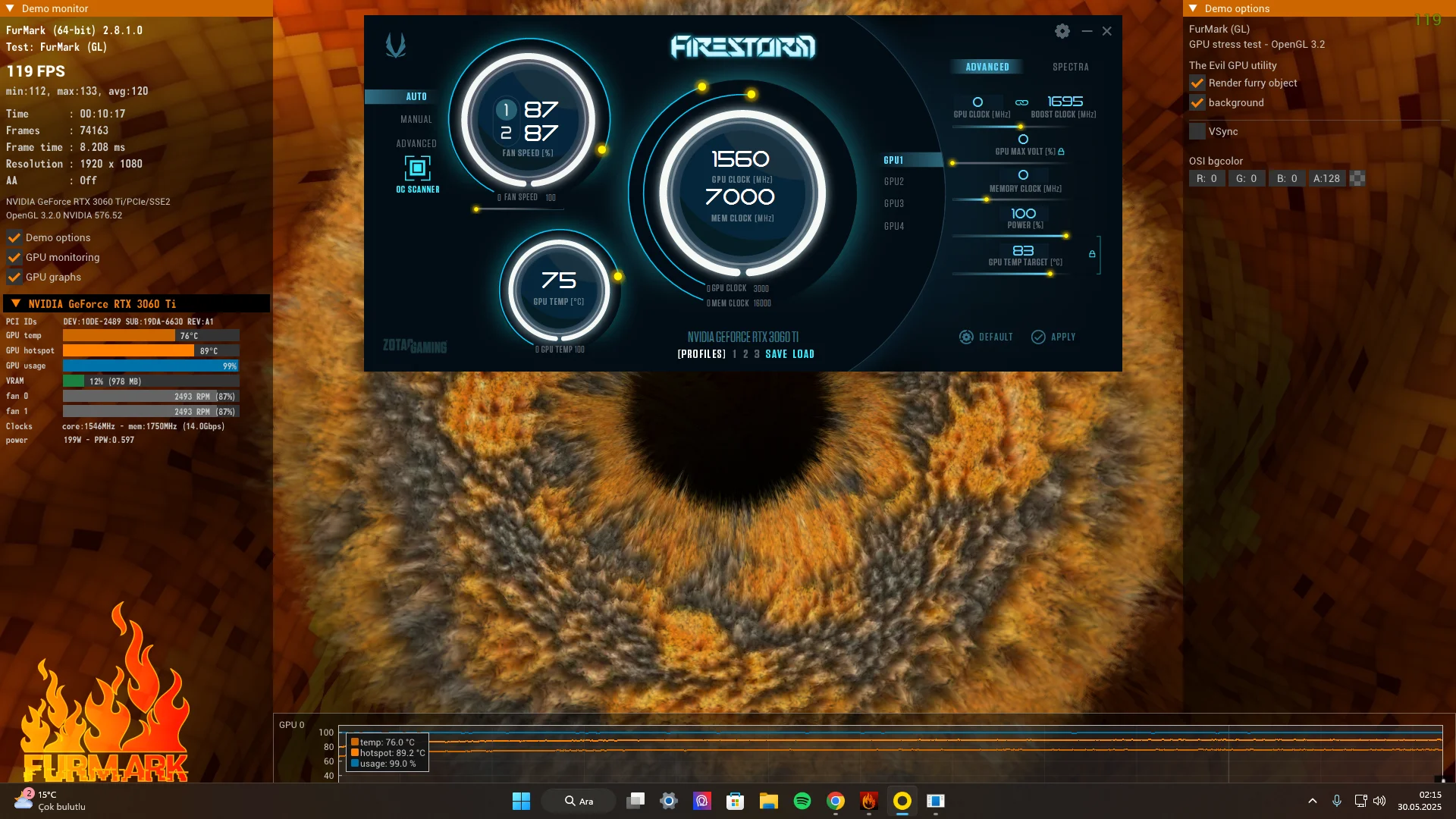
Task: Click the alpha checkerboard swatch icon
Action: pos(1357,178)
